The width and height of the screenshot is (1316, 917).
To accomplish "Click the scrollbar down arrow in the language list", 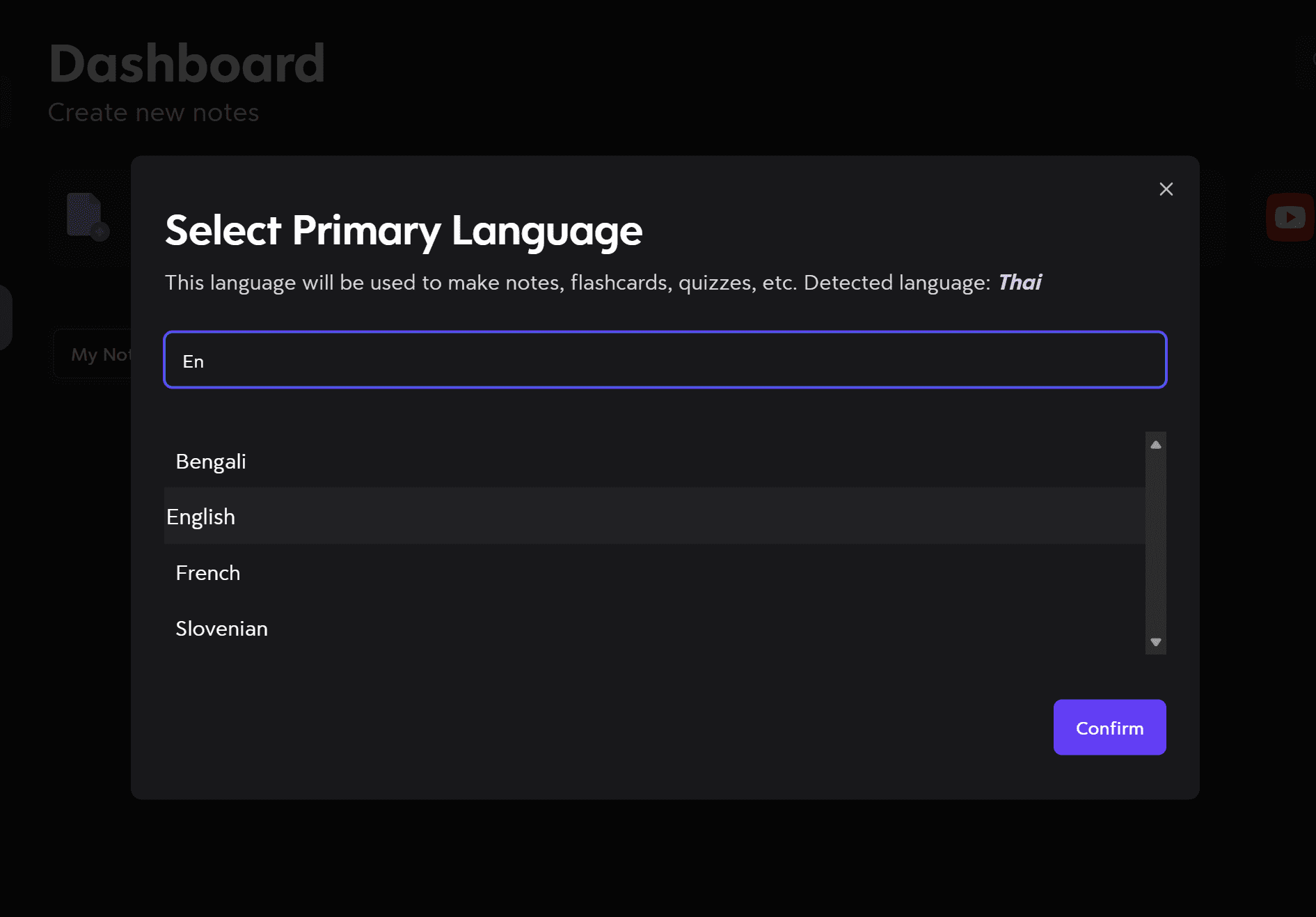I will [x=1155, y=642].
